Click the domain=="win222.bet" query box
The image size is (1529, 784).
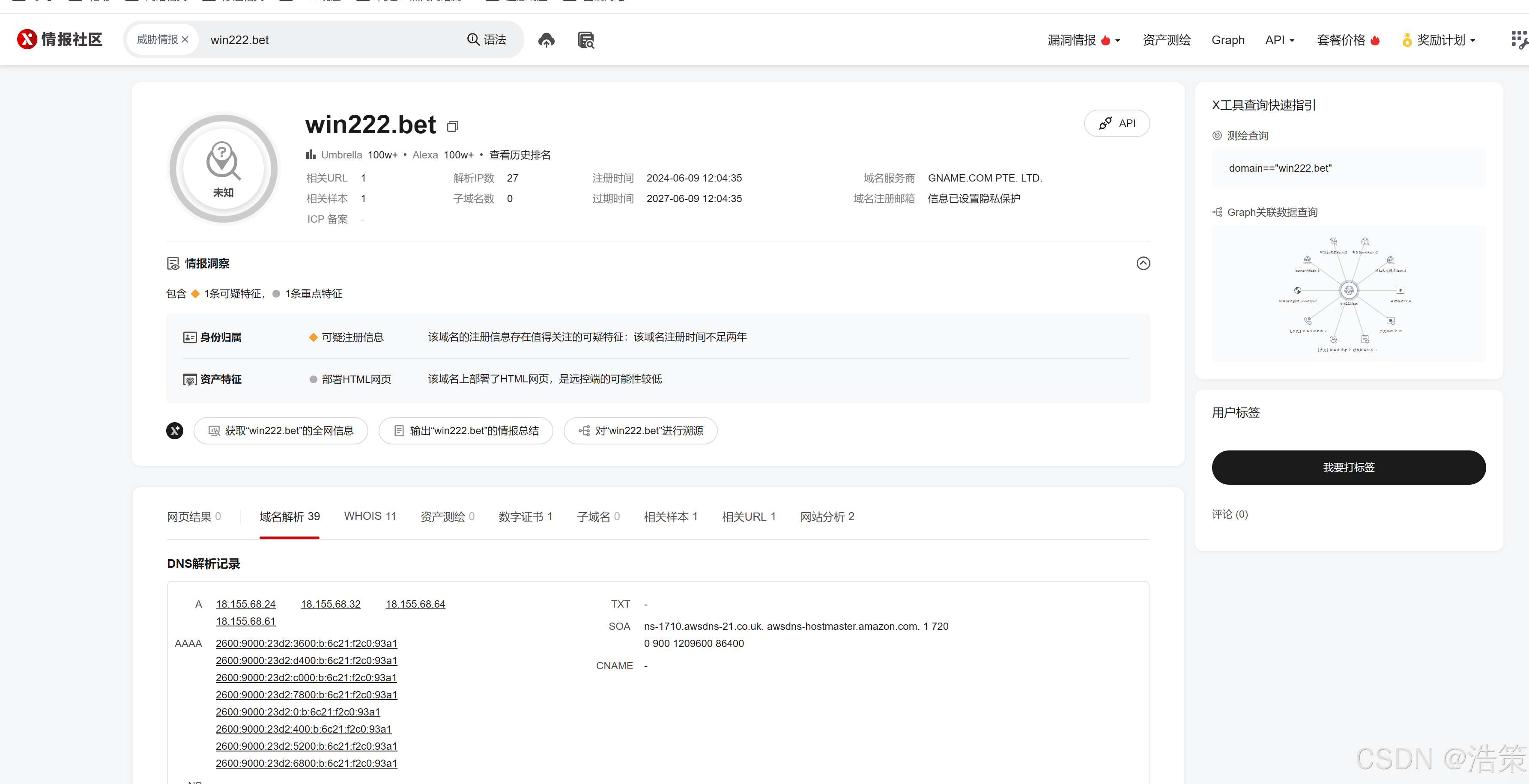[x=1349, y=169]
